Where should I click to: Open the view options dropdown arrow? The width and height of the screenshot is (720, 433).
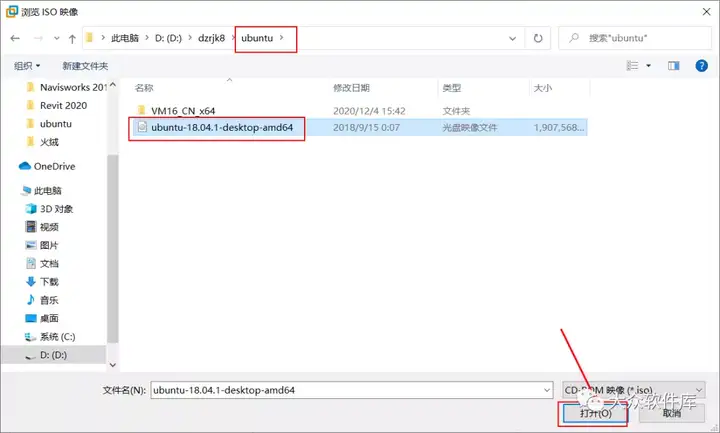pos(648,66)
